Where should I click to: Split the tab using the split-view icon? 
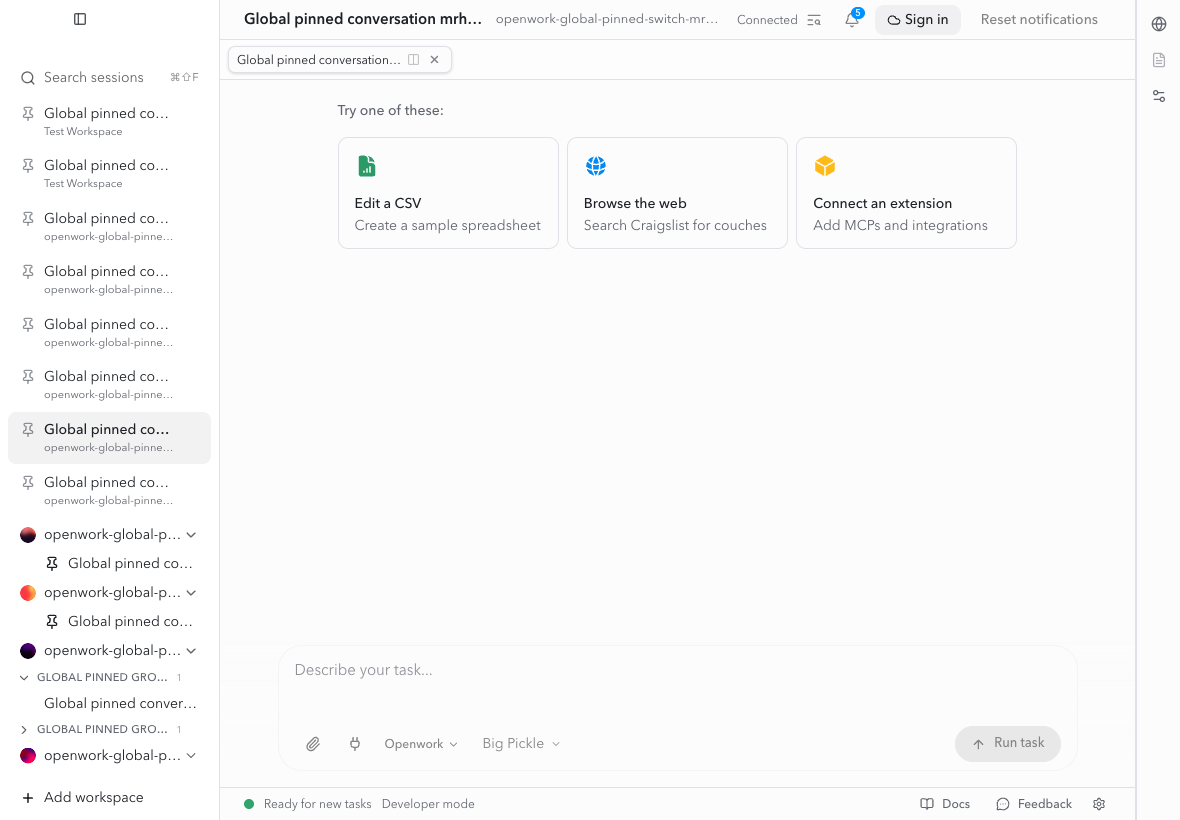[413, 59]
